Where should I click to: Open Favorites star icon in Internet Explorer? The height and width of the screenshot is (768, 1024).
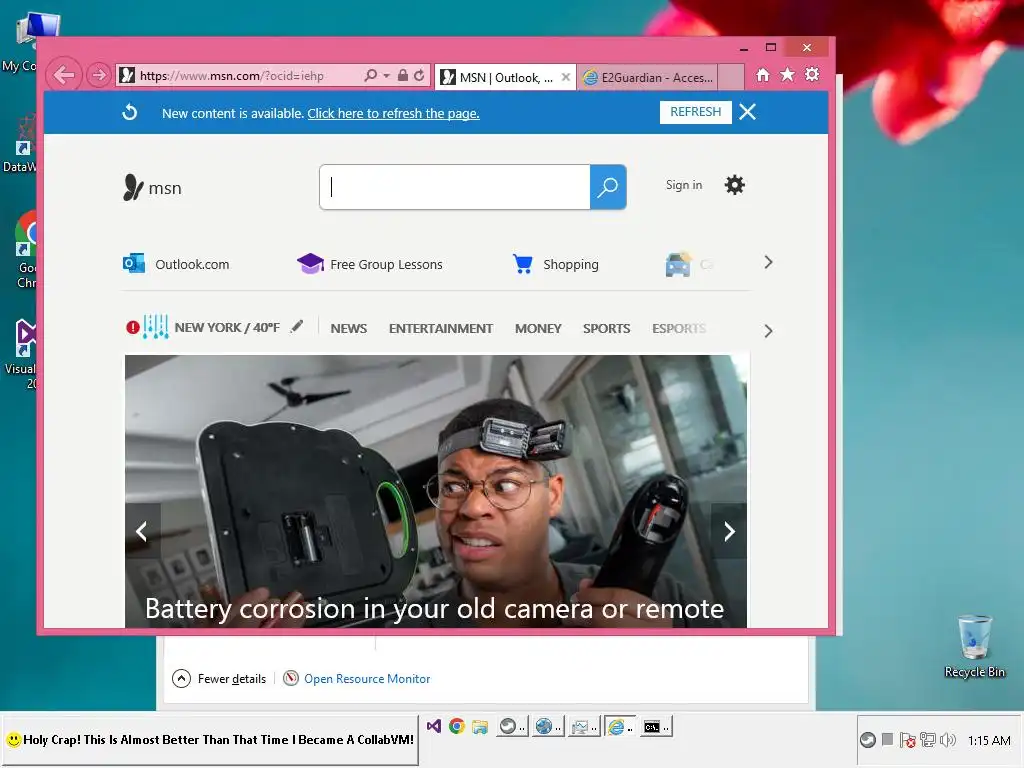point(788,74)
